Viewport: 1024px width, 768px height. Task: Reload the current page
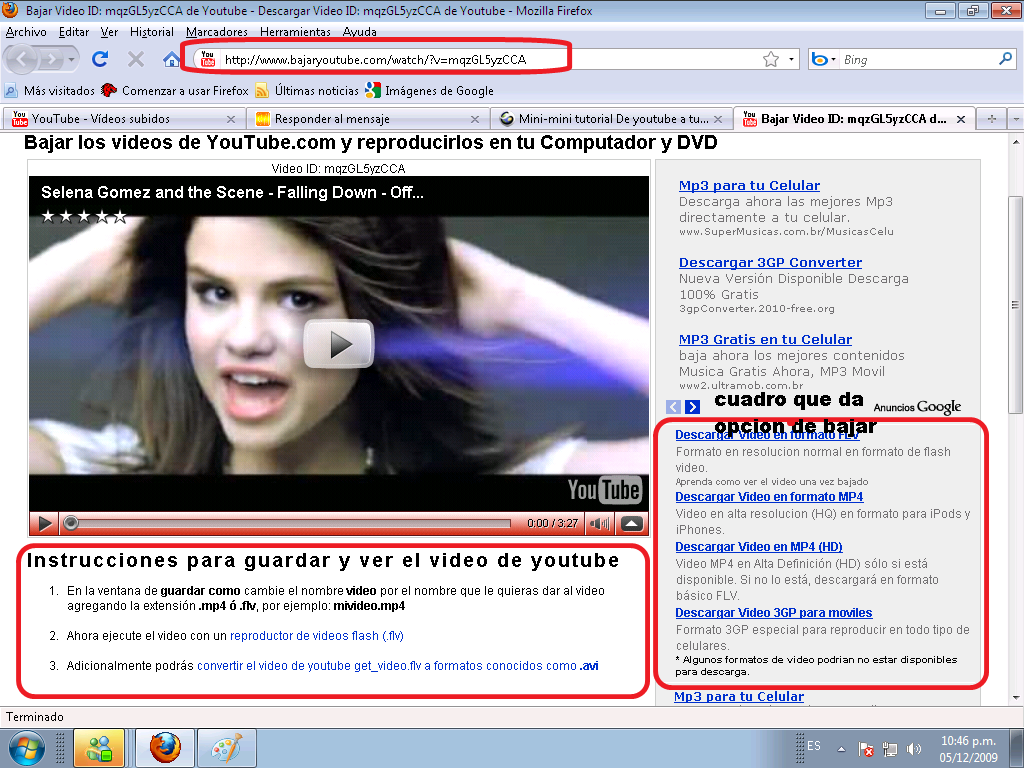click(x=100, y=59)
